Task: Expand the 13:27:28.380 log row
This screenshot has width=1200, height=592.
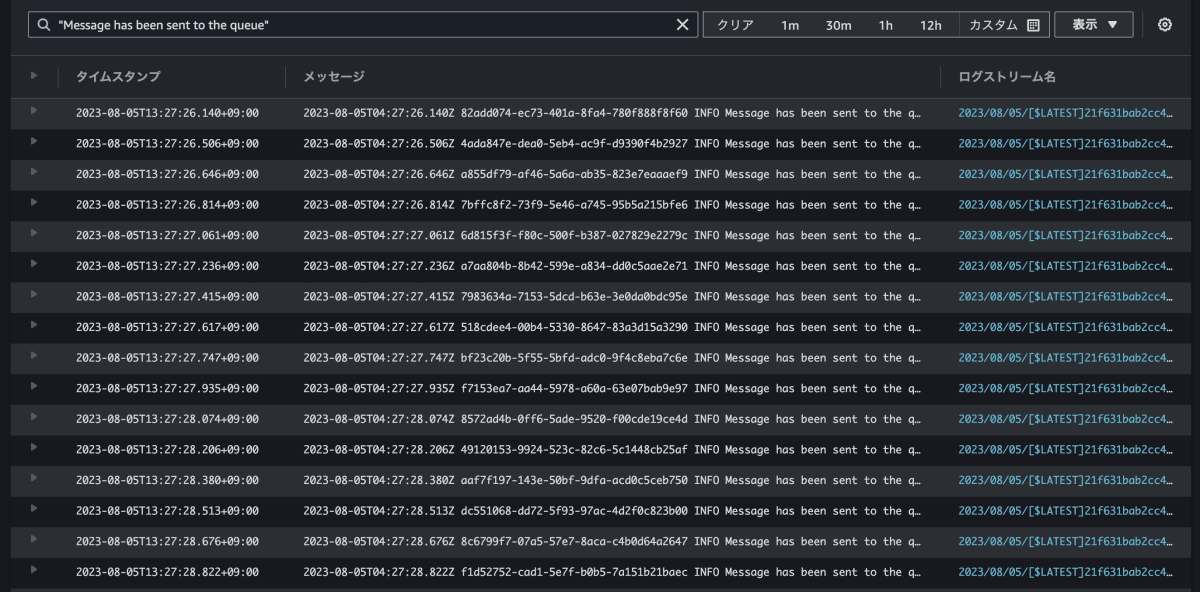Action: [x=34, y=478]
